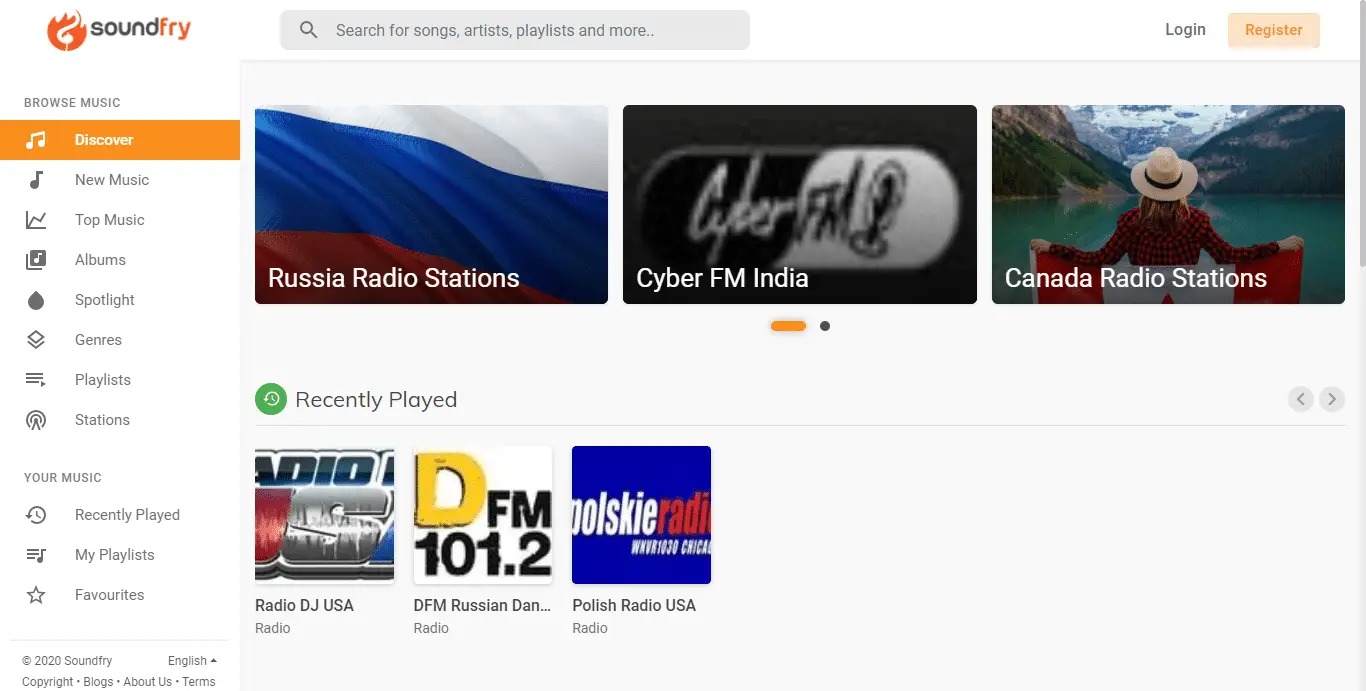The image size is (1366, 691).
Task: Click the Recently Played section heading
Action: click(376, 399)
